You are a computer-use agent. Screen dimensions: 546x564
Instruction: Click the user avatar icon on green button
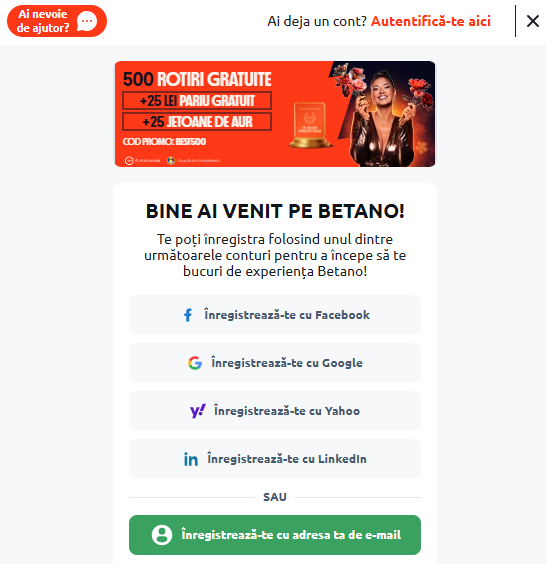coord(162,535)
